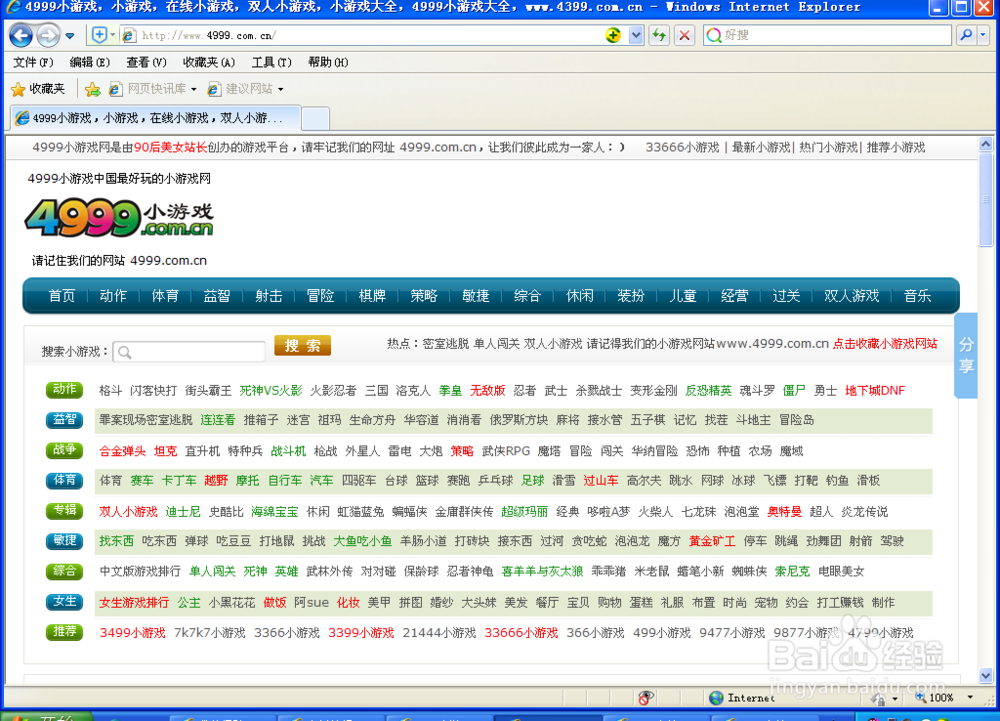
Task: Open the 黄金矿工 game link
Action: pyautogui.click(x=712, y=541)
